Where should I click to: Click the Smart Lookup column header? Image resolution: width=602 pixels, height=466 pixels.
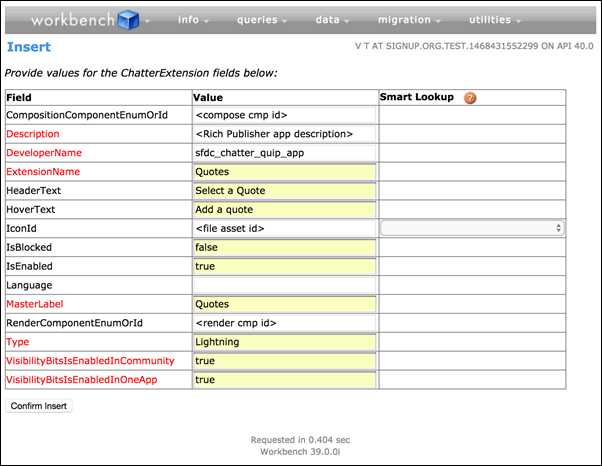[417, 97]
